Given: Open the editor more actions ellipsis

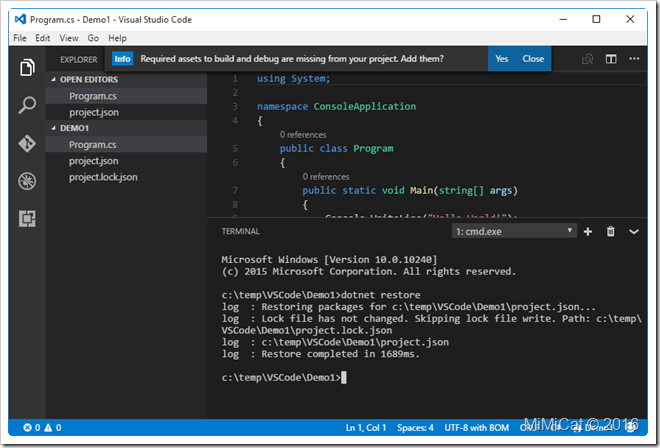Looking at the screenshot, I should (634, 59).
